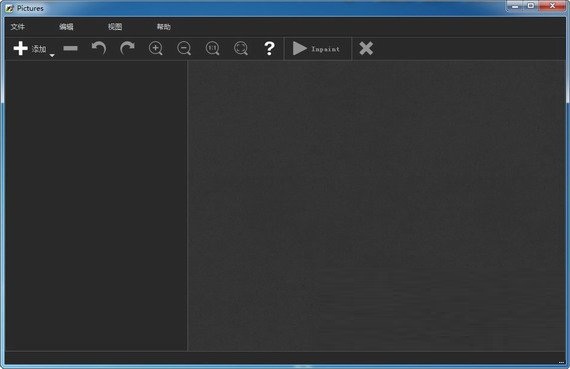
Task: Click the plus Add icon
Action: click(21, 48)
